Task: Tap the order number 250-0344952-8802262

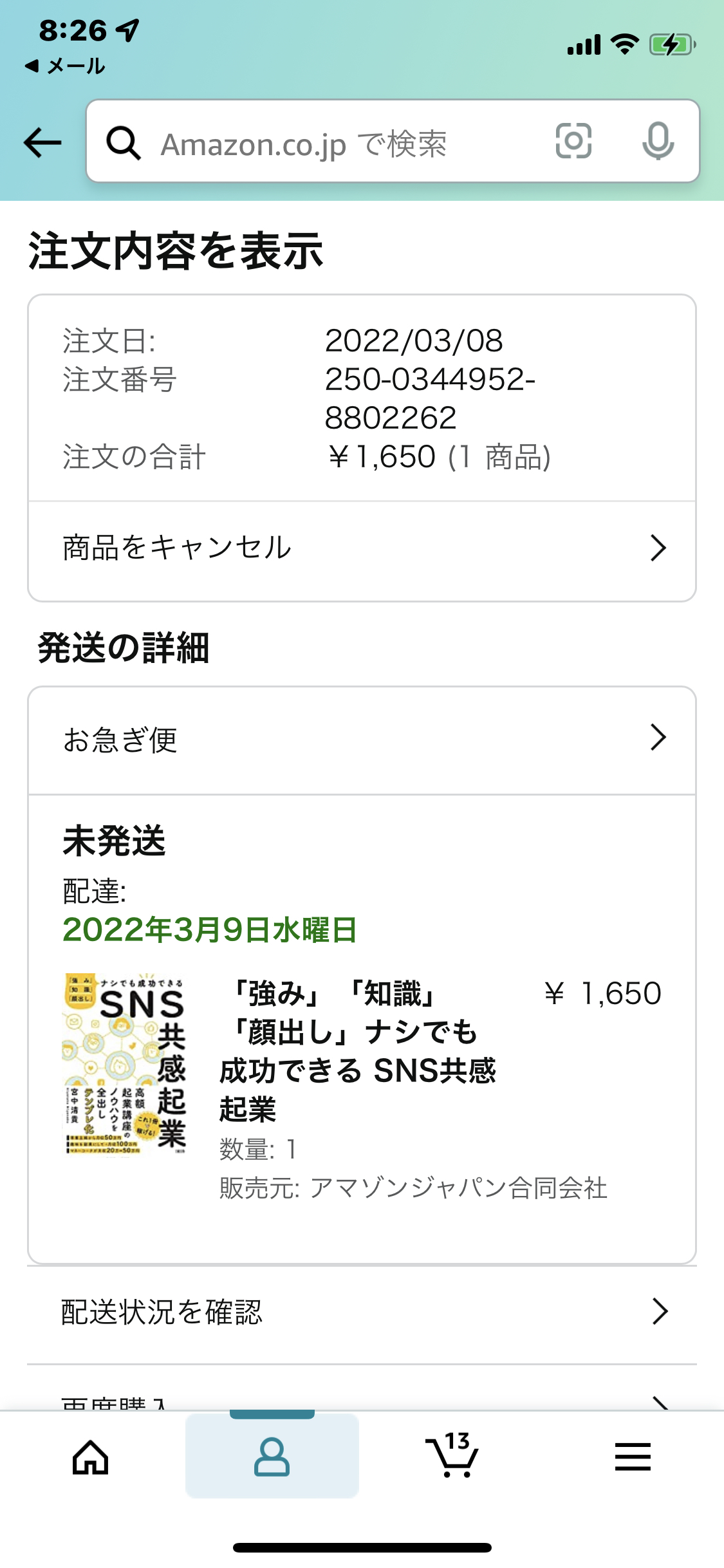Action: 430,398
